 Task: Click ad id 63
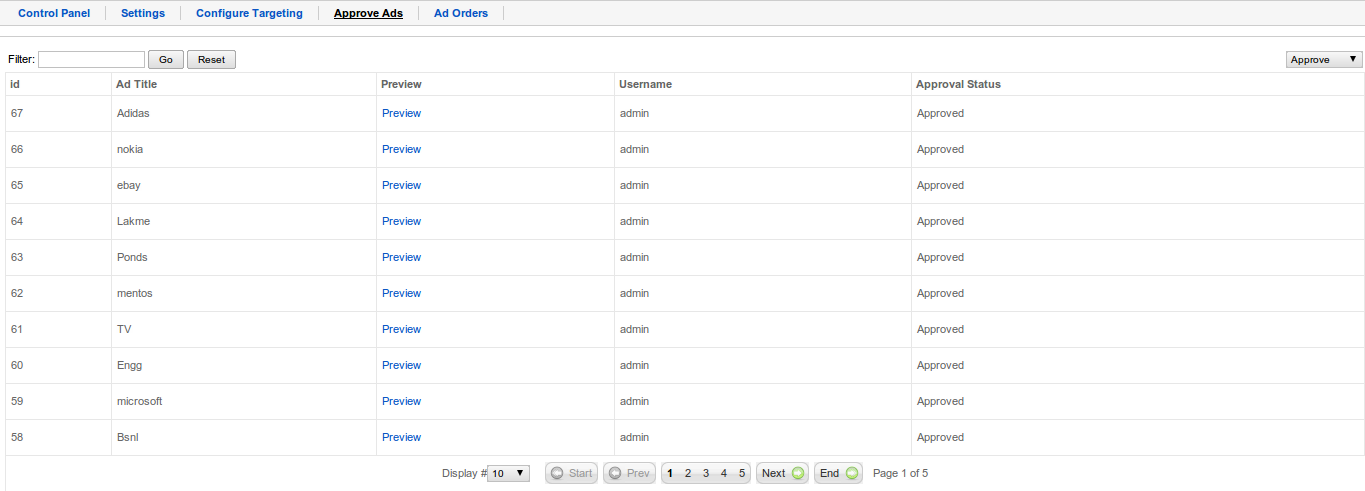tap(17, 257)
